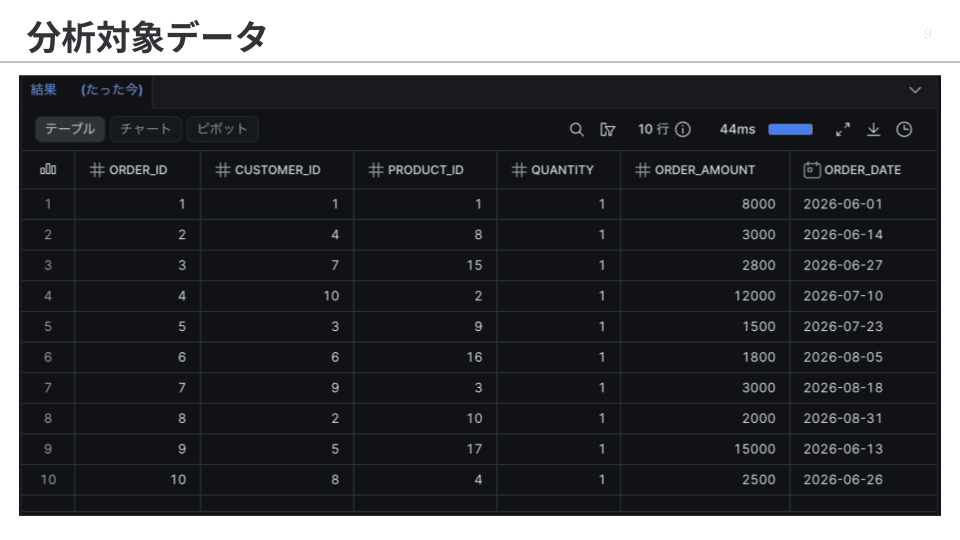The height and width of the screenshot is (540, 960).
Task: Click the row count info icon
Action: point(683,129)
